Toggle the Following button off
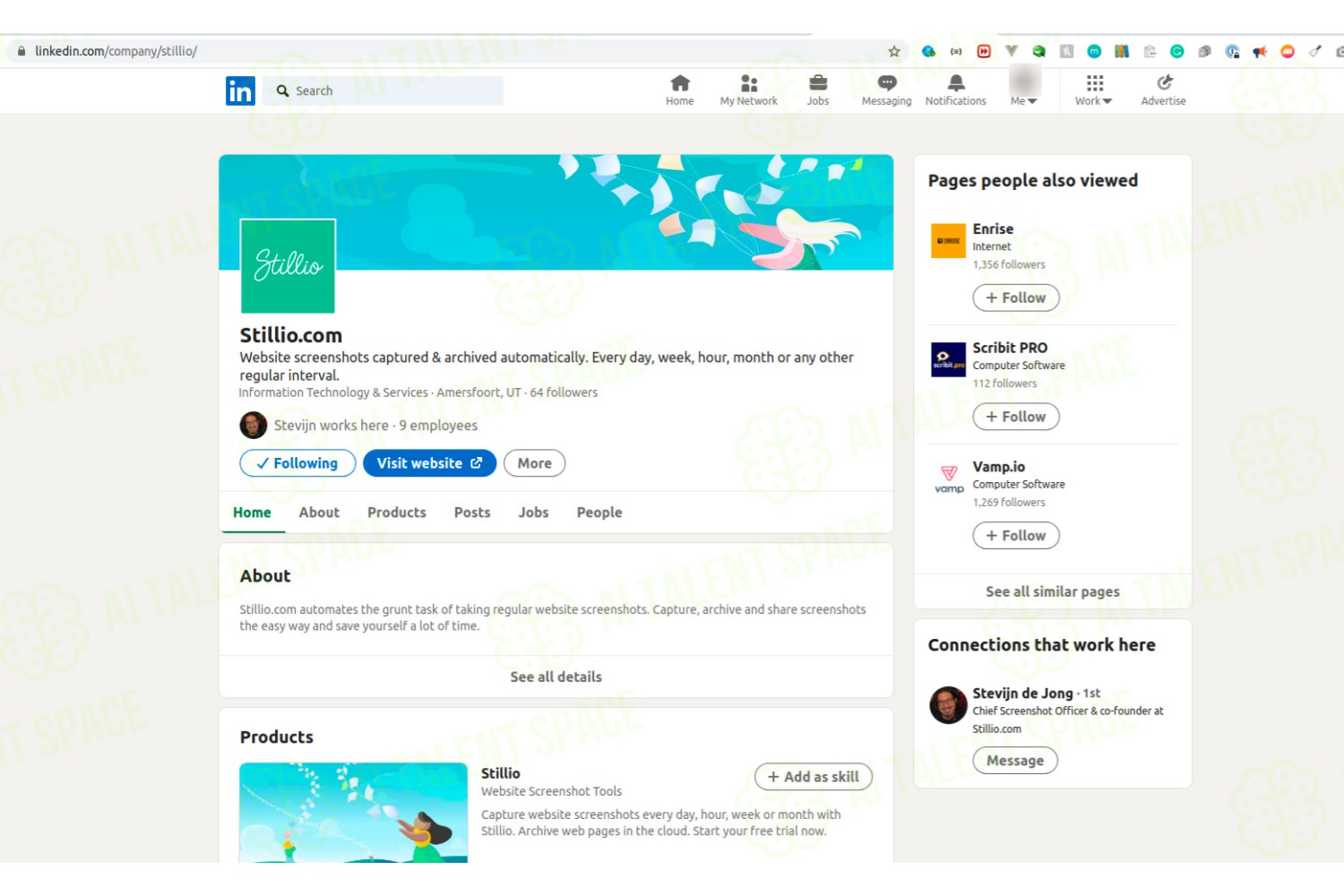Viewport: 1344px width, 896px height. click(297, 463)
